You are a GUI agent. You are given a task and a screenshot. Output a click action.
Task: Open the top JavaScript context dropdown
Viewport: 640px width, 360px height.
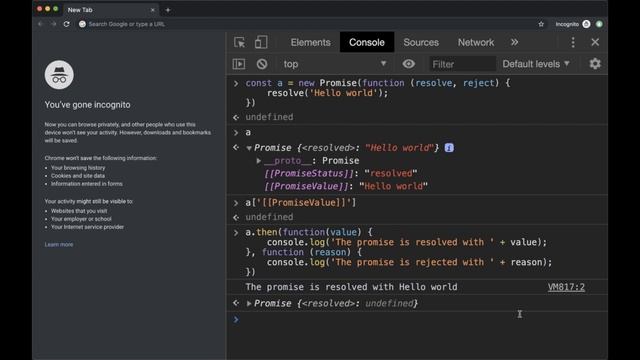click(335, 64)
